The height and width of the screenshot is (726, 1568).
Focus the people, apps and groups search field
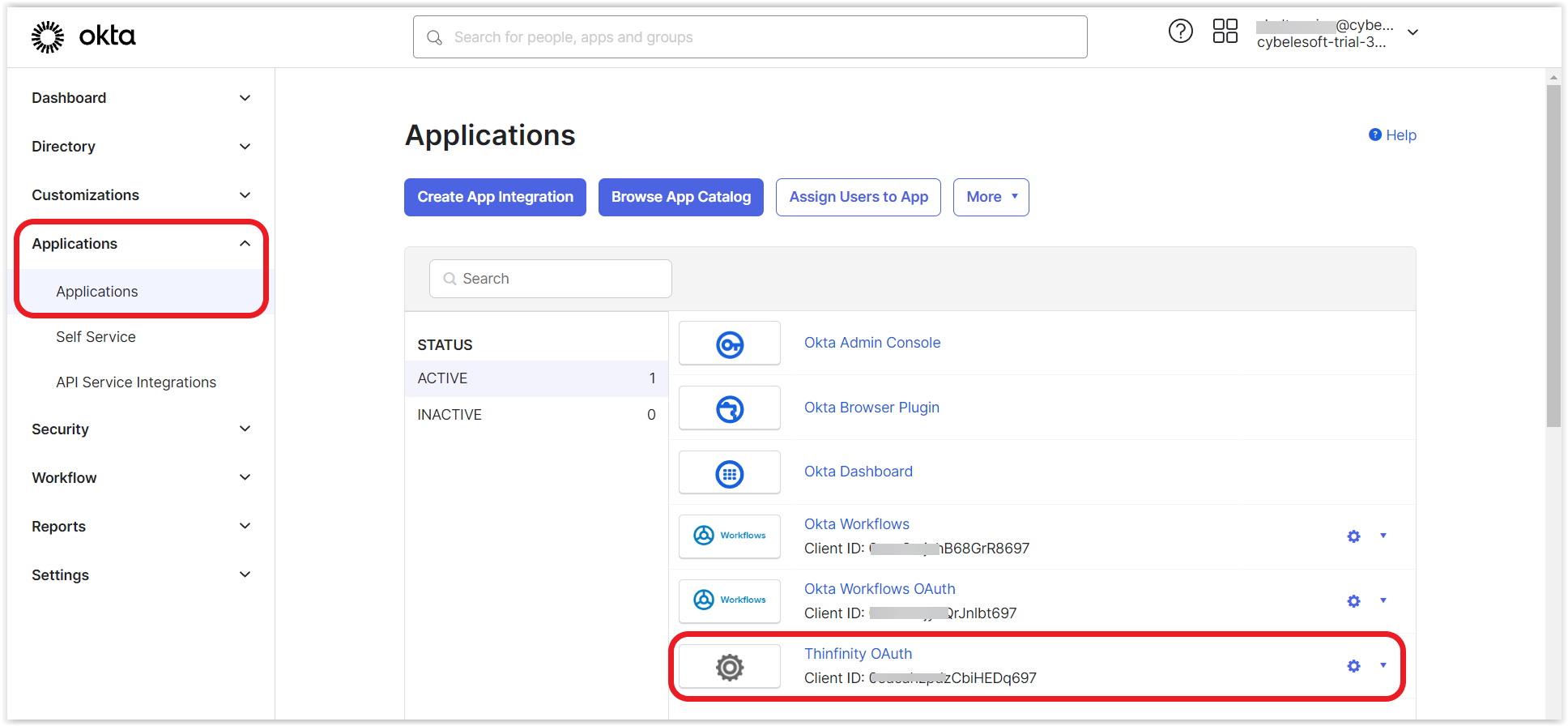[x=750, y=37]
